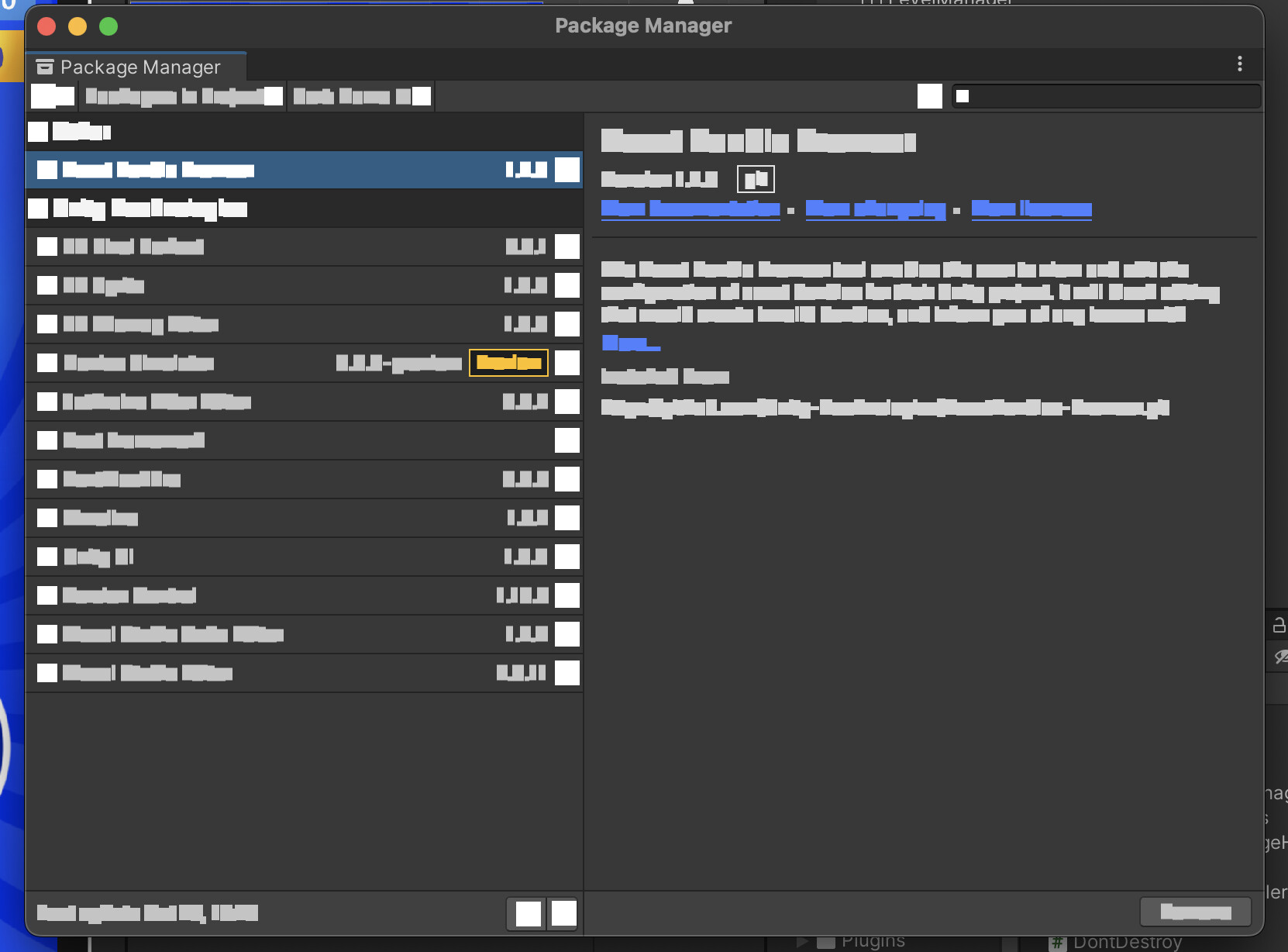Click the lock icon beside the preview package's Update button
Screen dimensions: 1288x952
click(570, 362)
